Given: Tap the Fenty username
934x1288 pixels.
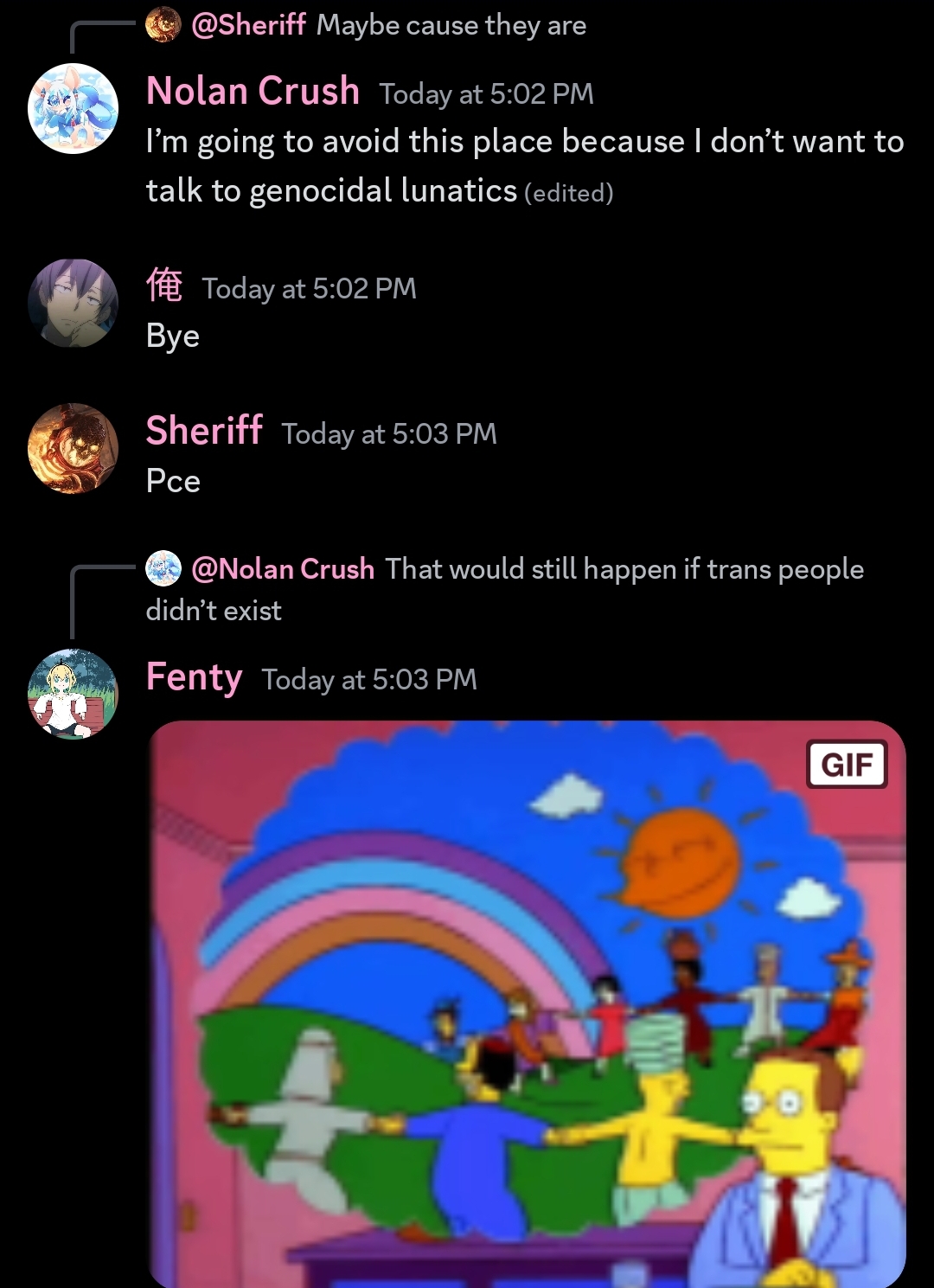Looking at the screenshot, I should tap(194, 677).
